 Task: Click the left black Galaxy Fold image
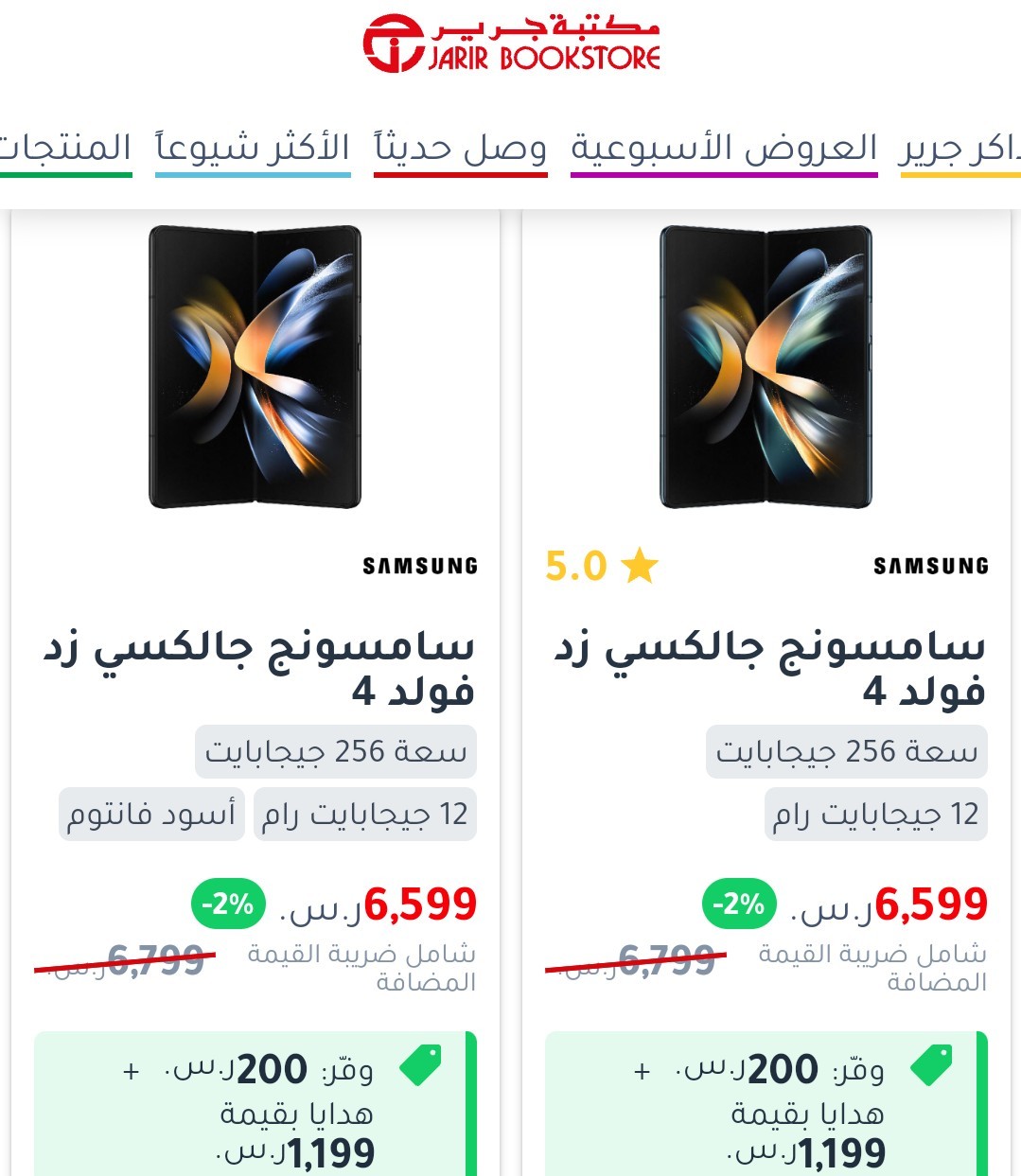pos(255,367)
